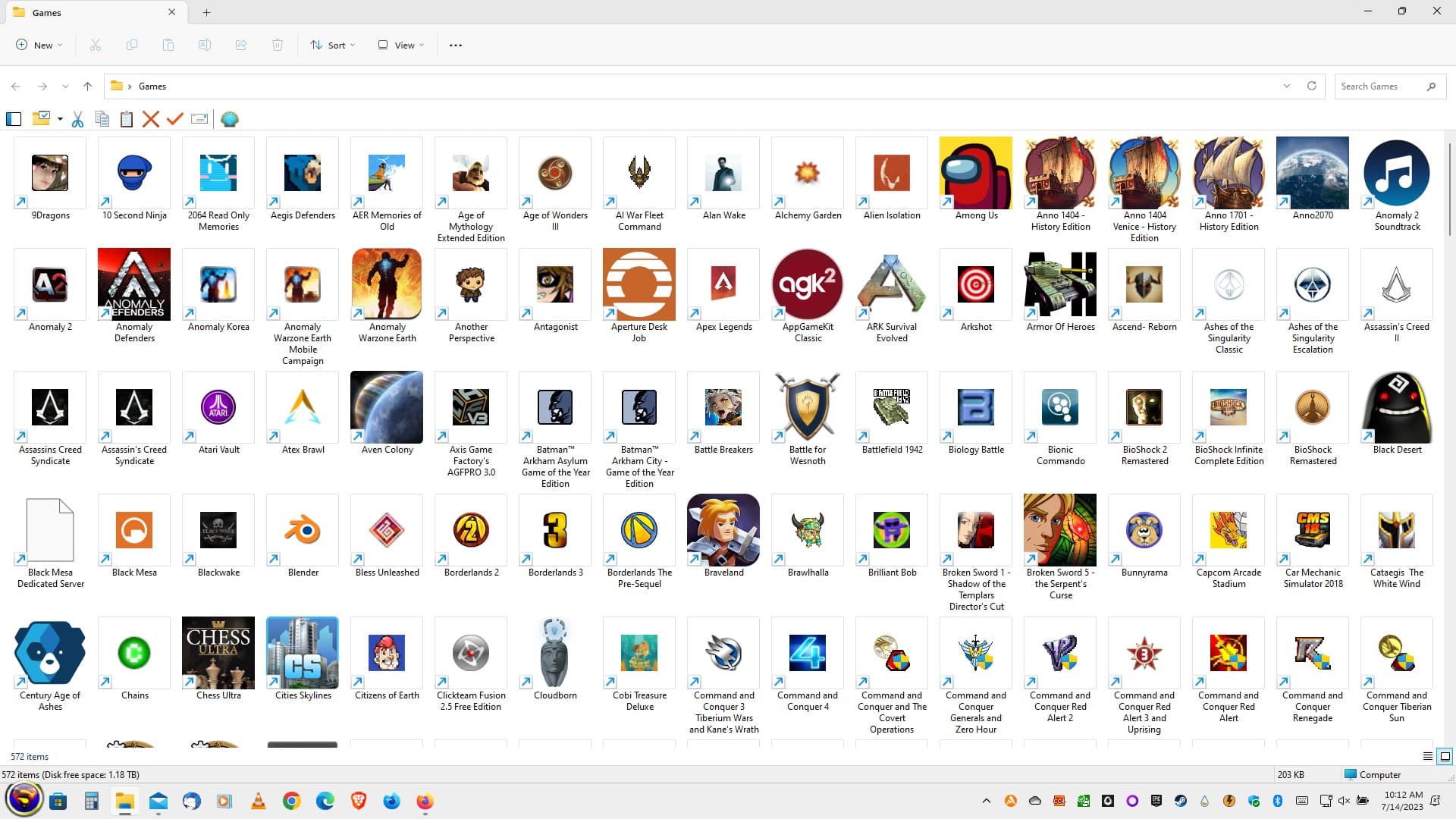The height and width of the screenshot is (819, 1456).
Task: Expand recent locations chevron by navigation arrows
Action: pos(65,86)
